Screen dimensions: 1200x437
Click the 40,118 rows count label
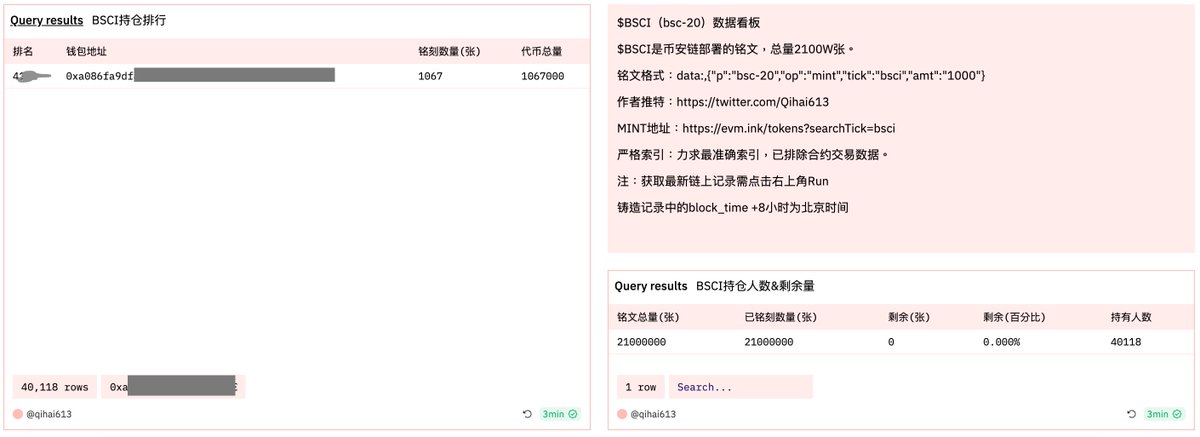coord(54,387)
